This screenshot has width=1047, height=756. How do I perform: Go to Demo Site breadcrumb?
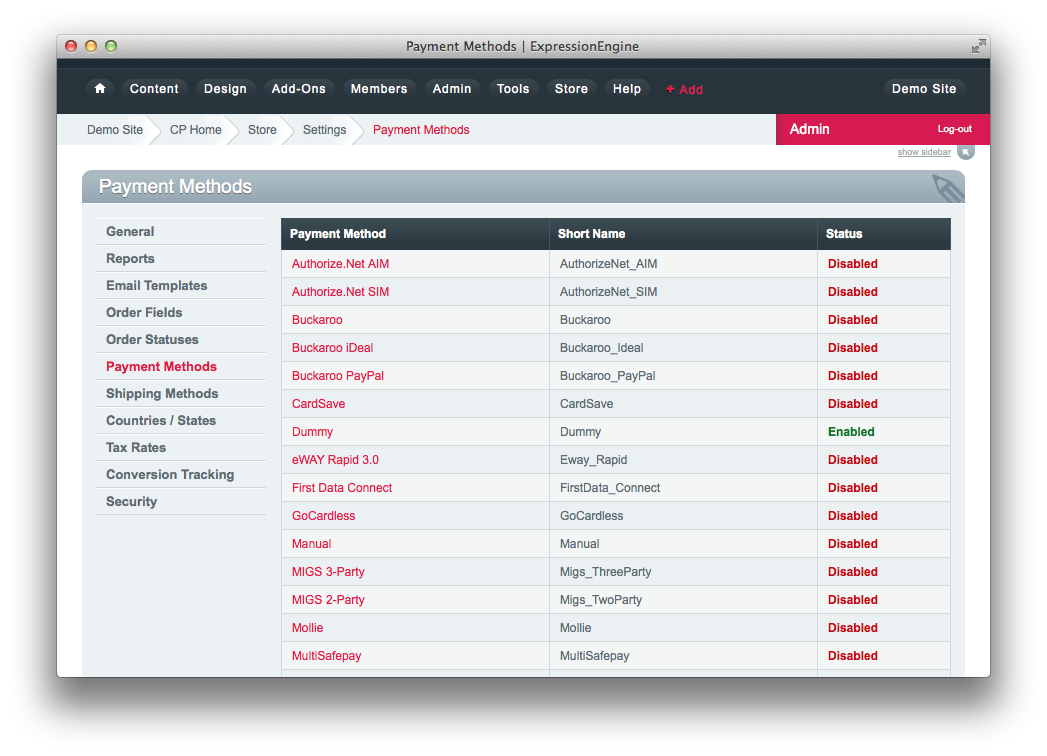pyautogui.click(x=115, y=130)
